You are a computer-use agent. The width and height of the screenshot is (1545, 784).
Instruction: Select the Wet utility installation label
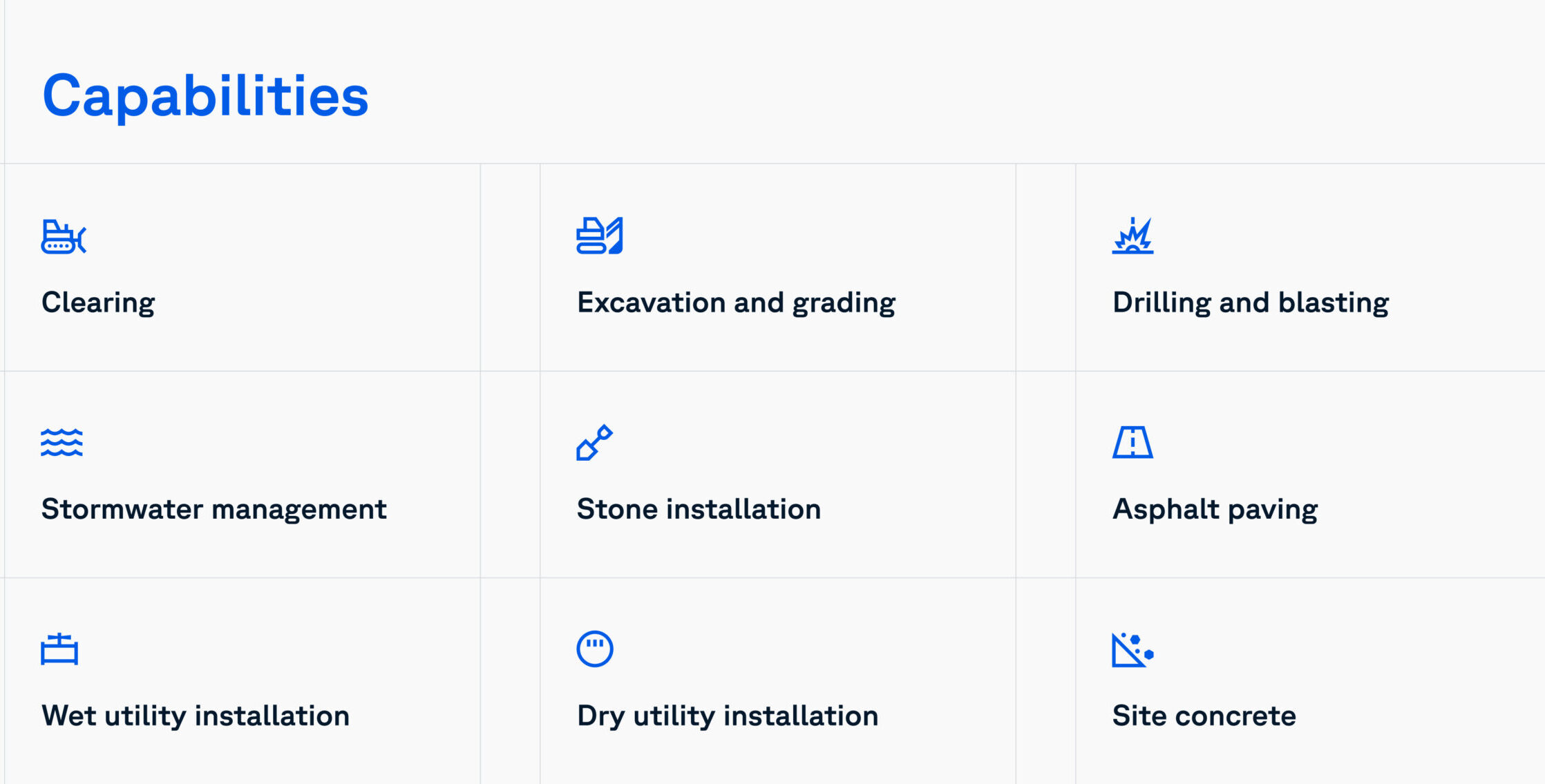196,716
